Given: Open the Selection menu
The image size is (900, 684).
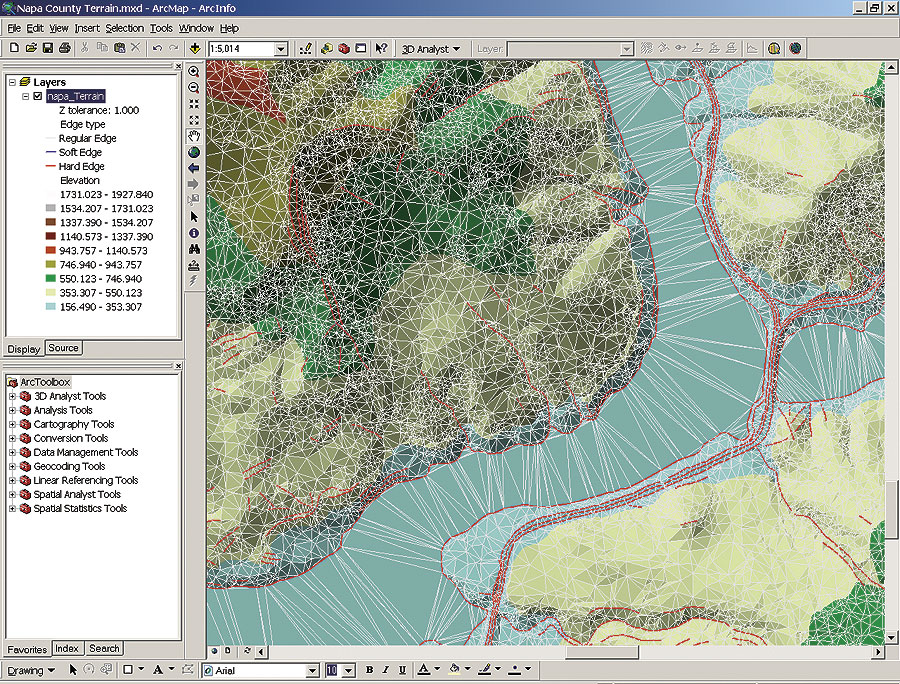Looking at the screenshot, I should click(x=124, y=28).
